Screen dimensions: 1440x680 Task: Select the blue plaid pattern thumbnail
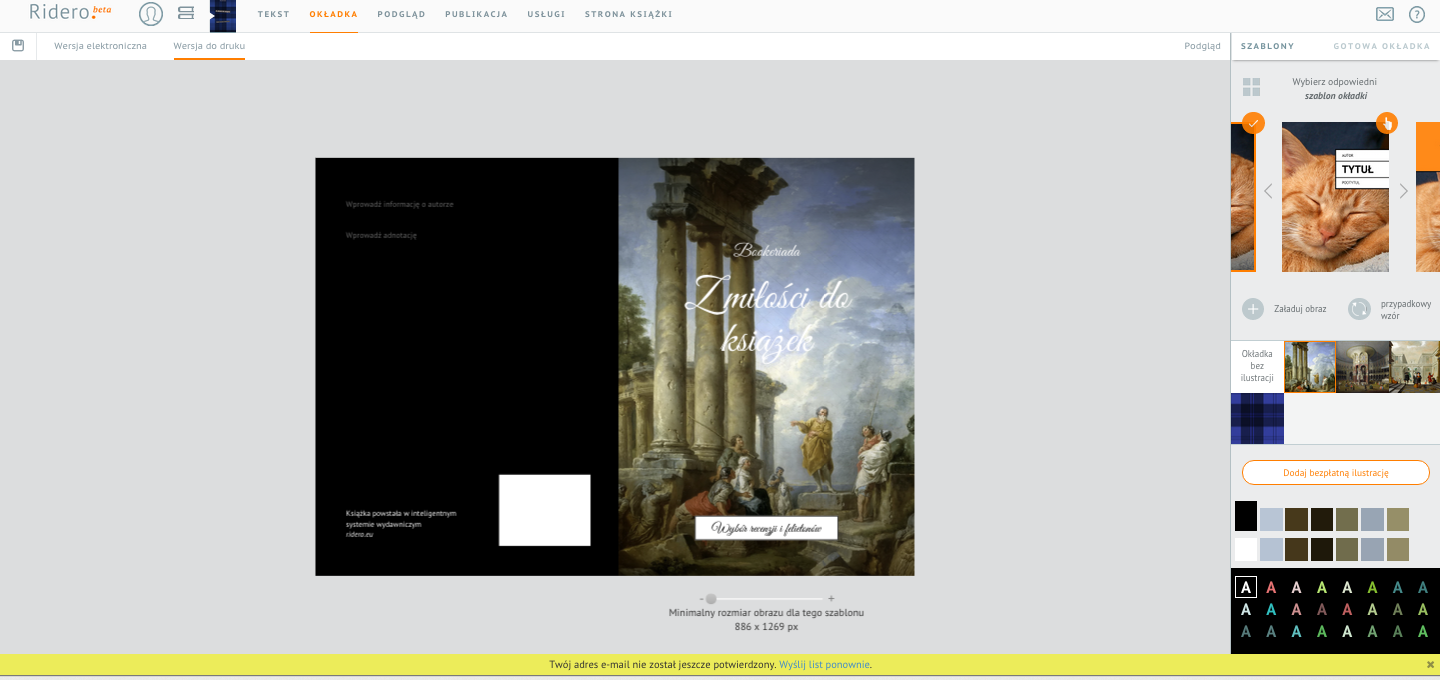pyautogui.click(x=1257, y=418)
